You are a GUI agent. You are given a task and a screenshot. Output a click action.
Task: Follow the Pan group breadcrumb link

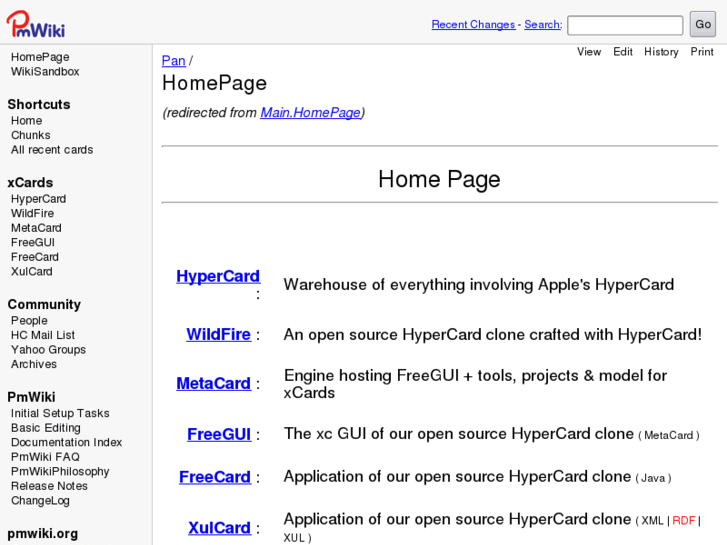pyautogui.click(x=173, y=61)
